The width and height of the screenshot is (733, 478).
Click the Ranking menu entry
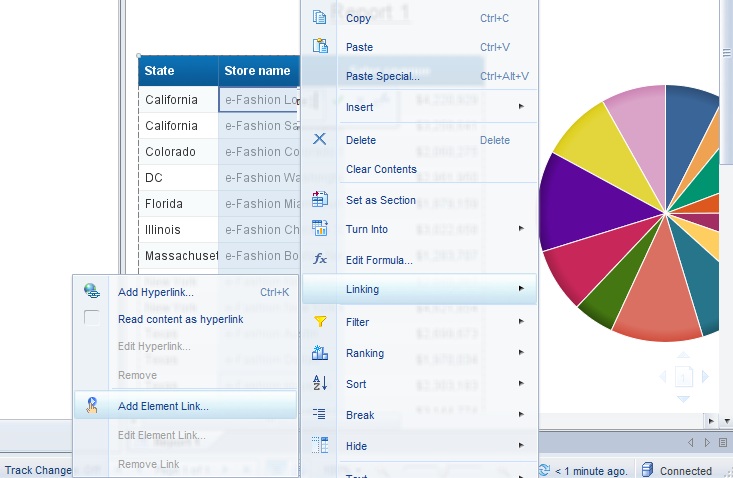pos(420,353)
